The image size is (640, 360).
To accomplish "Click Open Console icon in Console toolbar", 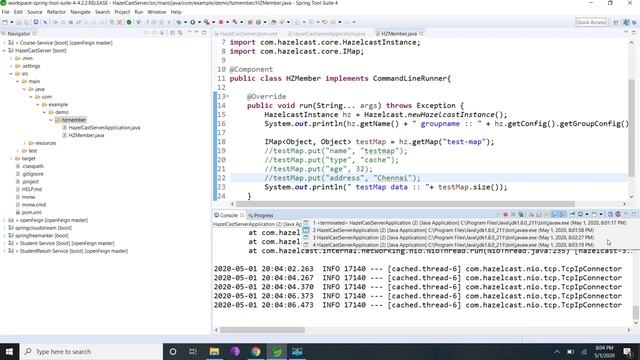I will pyautogui.click(x=594, y=214).
